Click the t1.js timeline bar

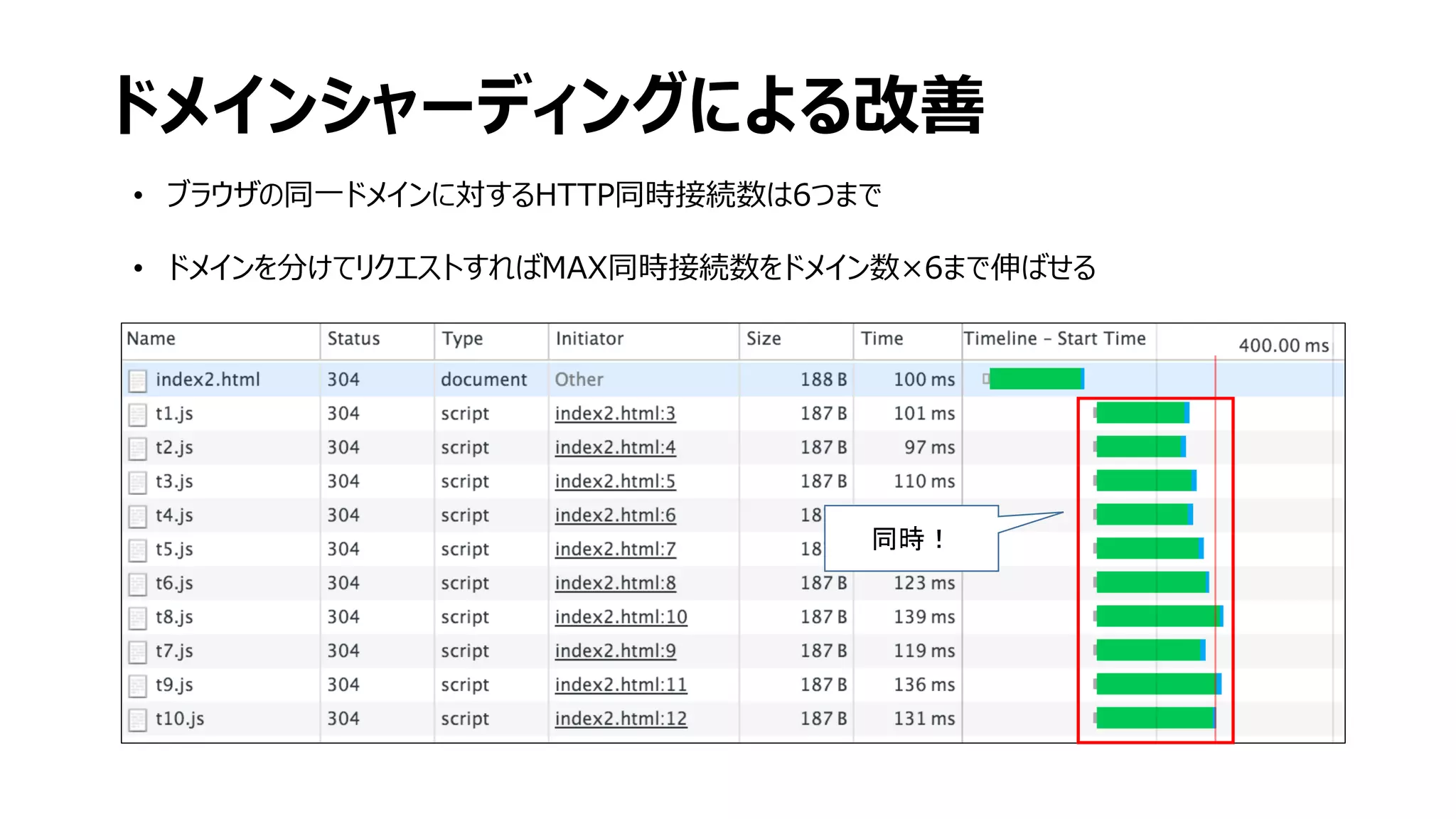click(x=1142, y=413)
